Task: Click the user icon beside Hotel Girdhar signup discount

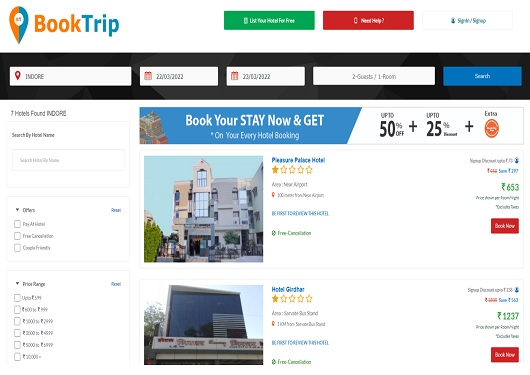Action: [516, 290]
